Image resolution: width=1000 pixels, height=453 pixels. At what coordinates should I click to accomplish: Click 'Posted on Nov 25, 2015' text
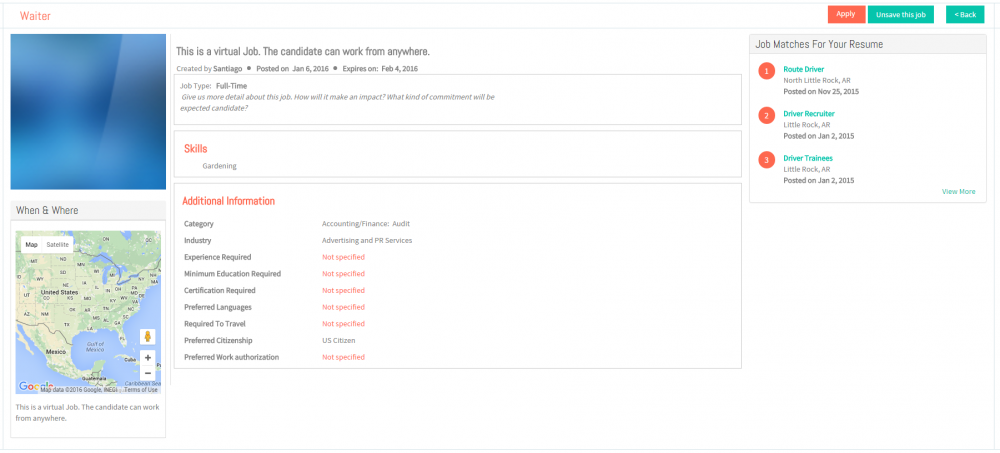[x=821, y=91]
